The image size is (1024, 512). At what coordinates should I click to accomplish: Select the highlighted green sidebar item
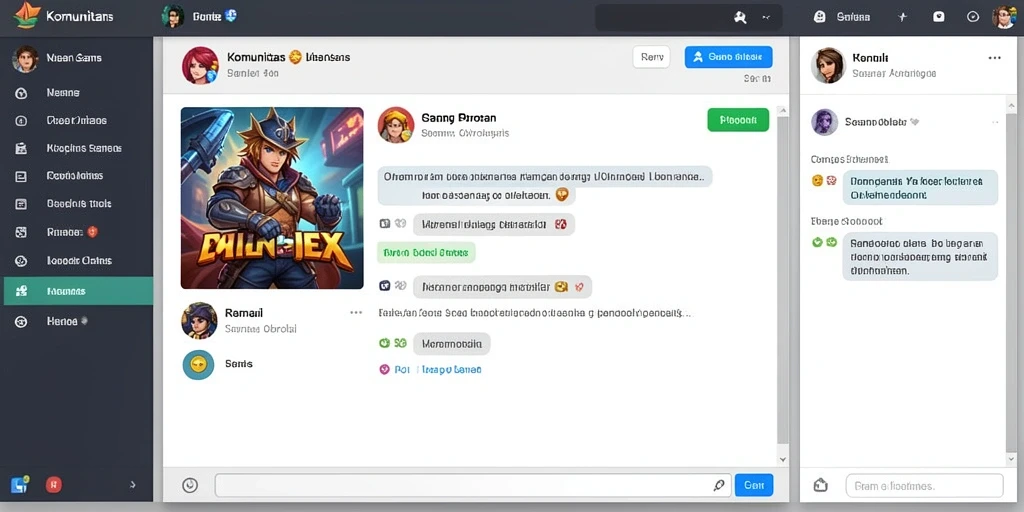78,291
